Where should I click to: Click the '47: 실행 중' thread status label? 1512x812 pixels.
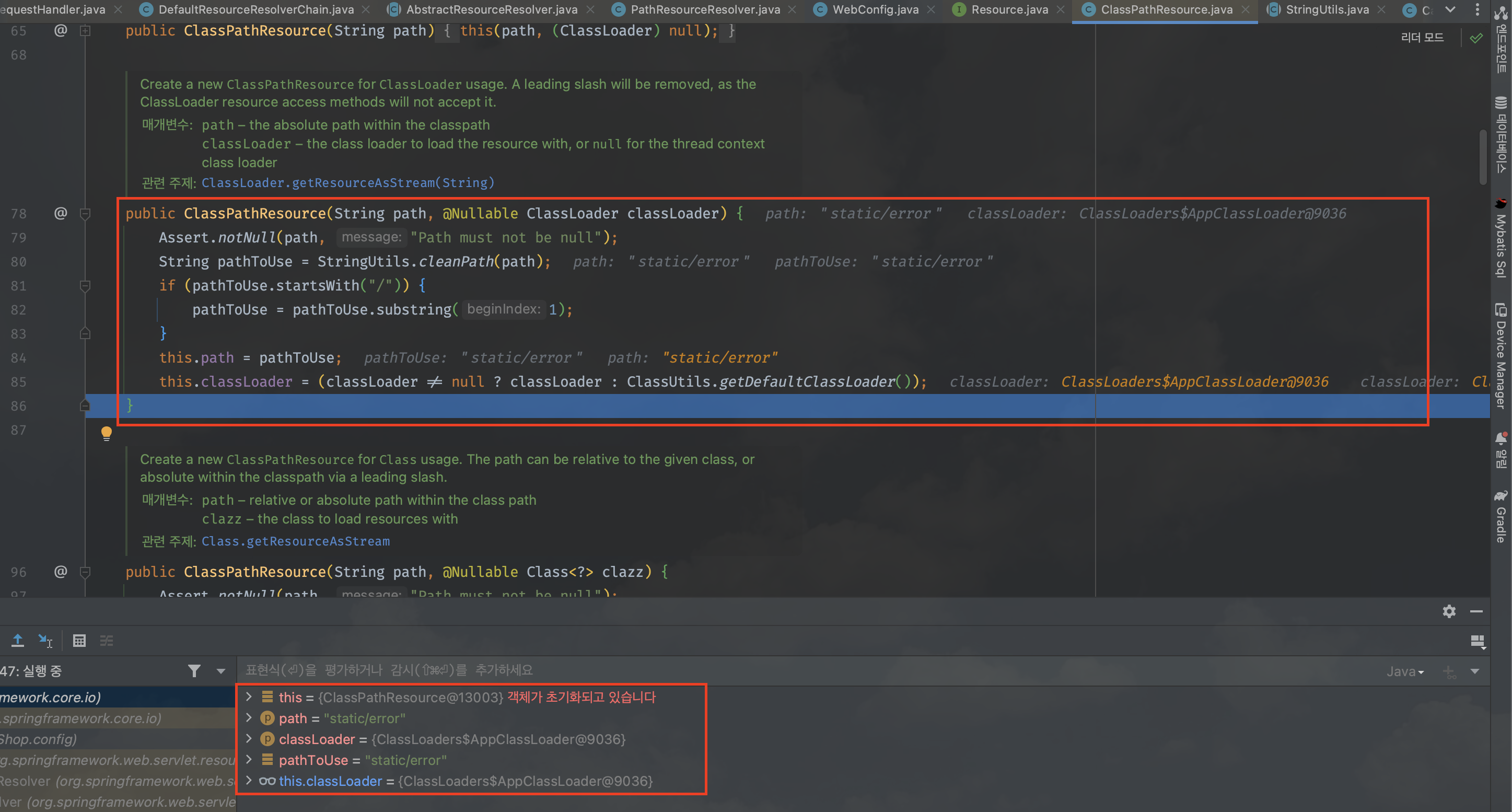point(31,671)
